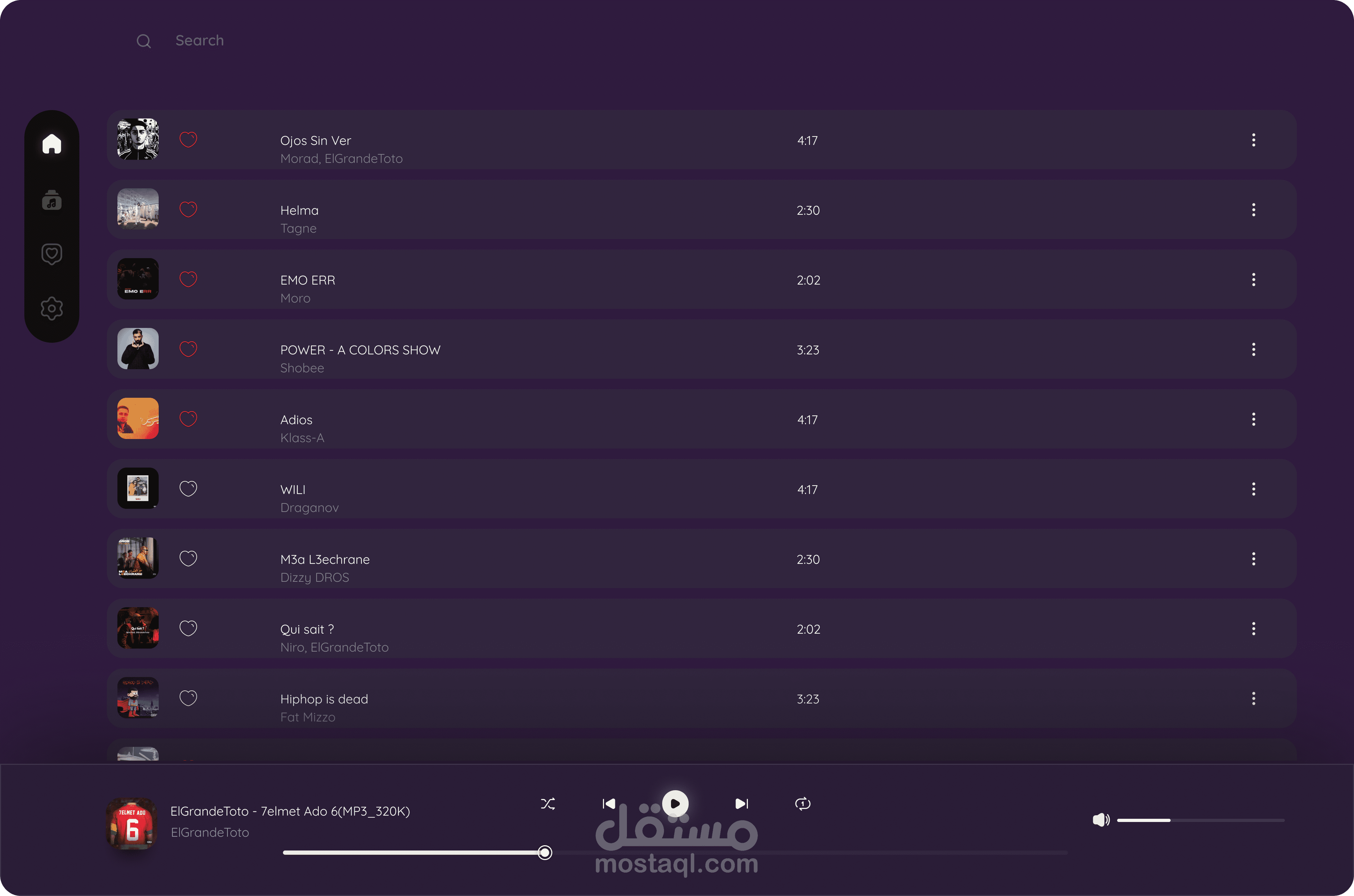This screenshot has width=1354, height=896.
Task: Click the Search input field
Action: [199, 41]
